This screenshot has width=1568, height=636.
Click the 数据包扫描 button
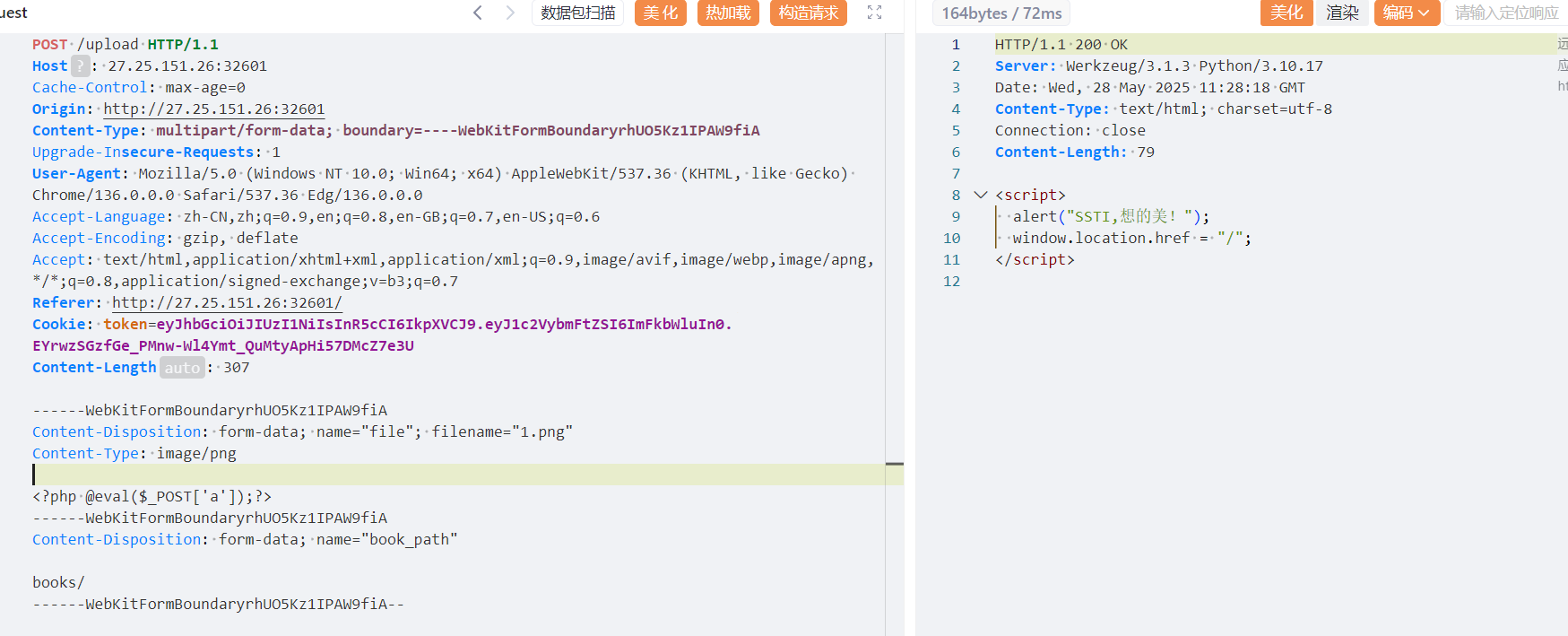(578, 13)
